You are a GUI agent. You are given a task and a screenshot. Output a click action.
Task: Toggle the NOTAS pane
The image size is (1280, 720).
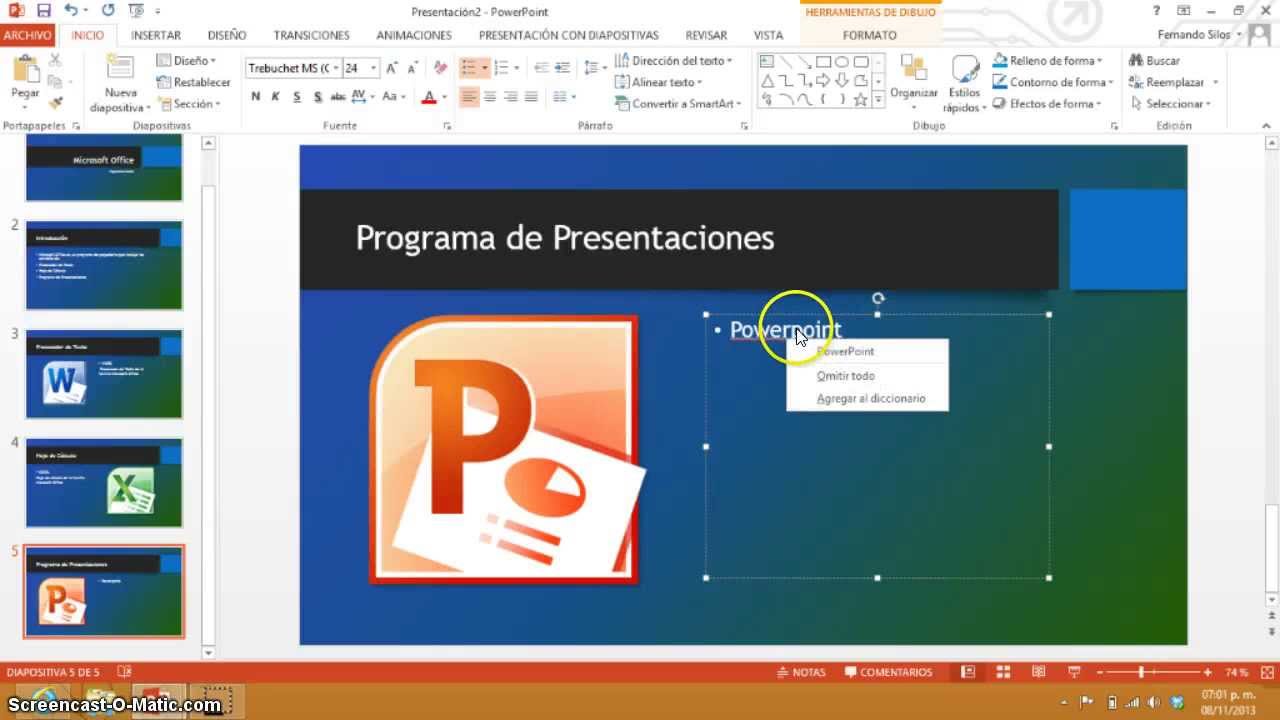coord(800,672)
